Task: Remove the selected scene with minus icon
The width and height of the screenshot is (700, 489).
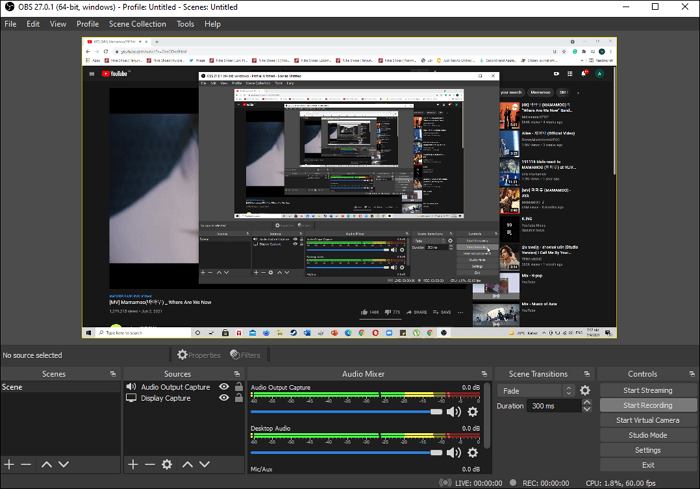Action: (26, 464)
